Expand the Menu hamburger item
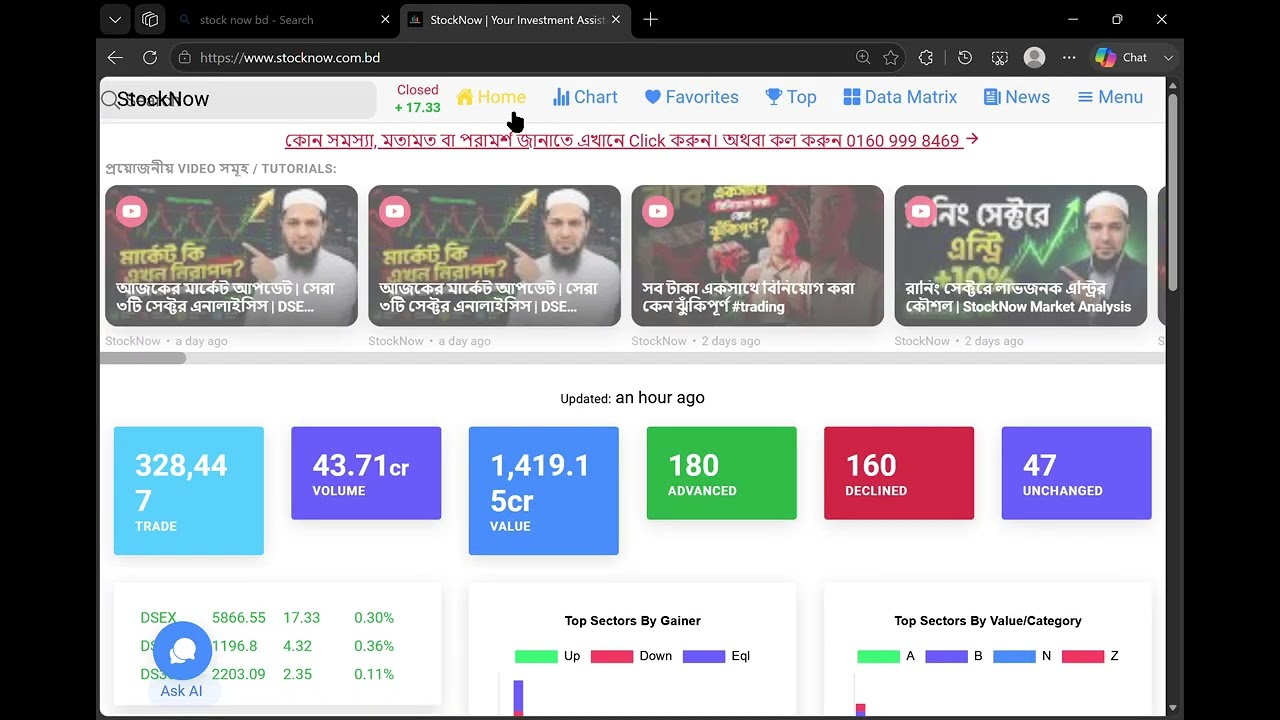Screen dimensions: 1280x720 coord(1110,97)
